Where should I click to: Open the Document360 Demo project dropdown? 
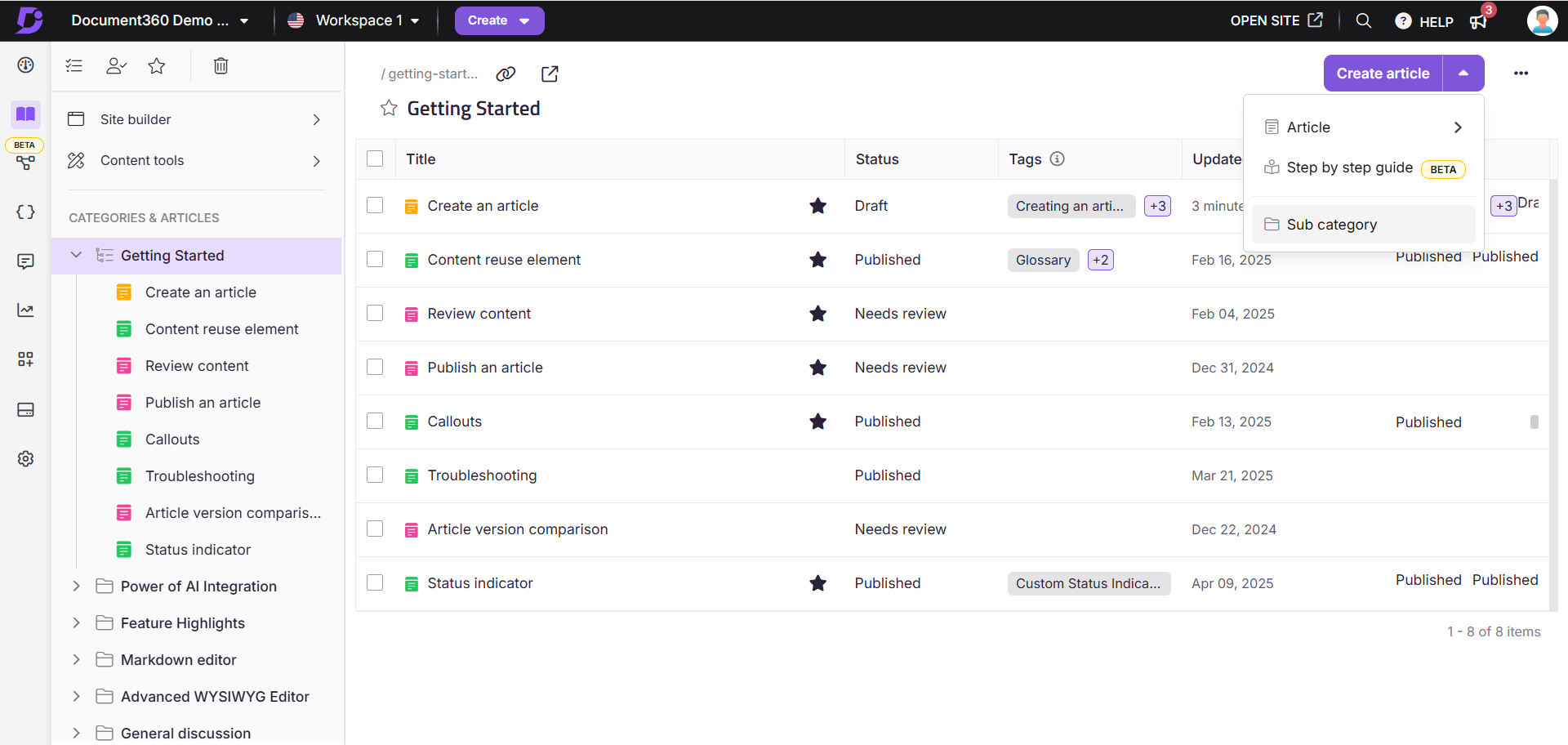[x=159, y=20]
